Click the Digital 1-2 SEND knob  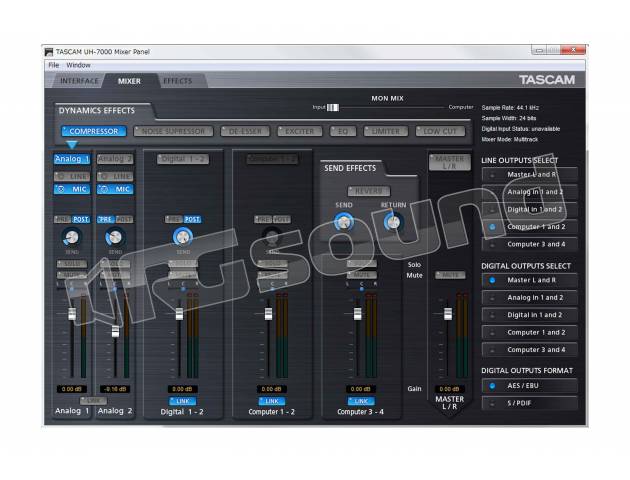pos(183,237)
